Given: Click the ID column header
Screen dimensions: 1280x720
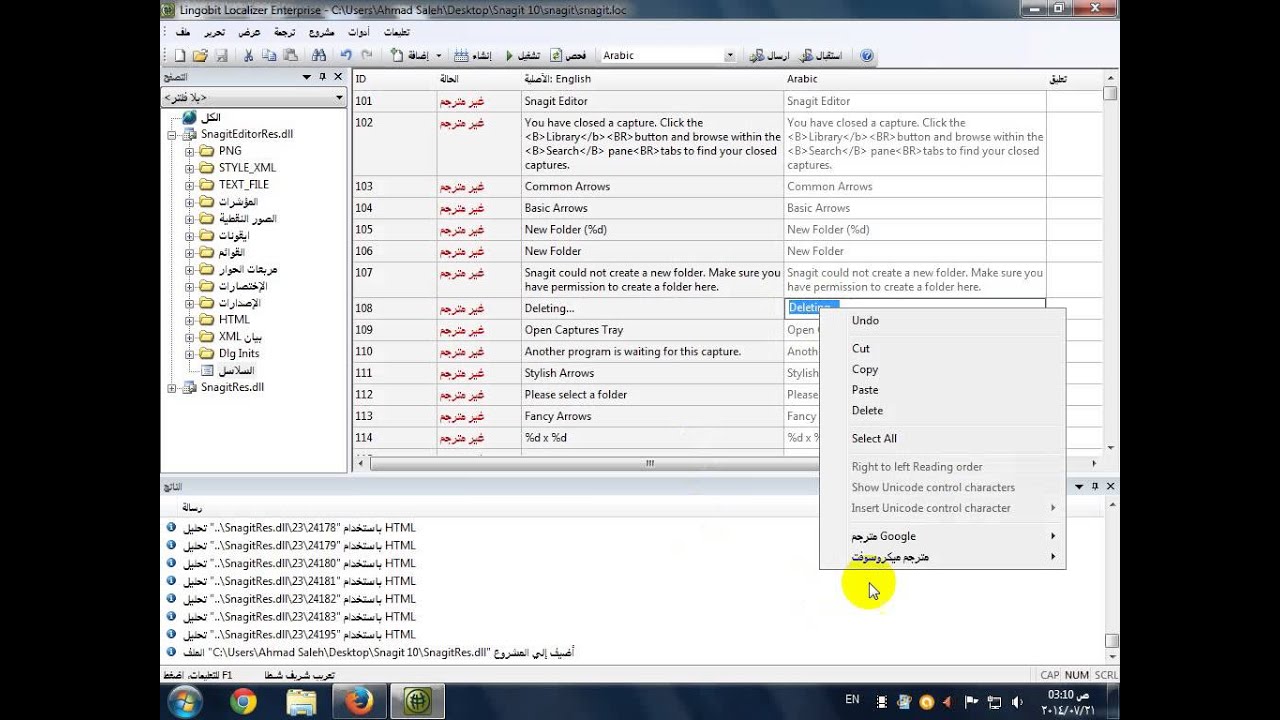Looking at the screenshot, I should (394, 79).
